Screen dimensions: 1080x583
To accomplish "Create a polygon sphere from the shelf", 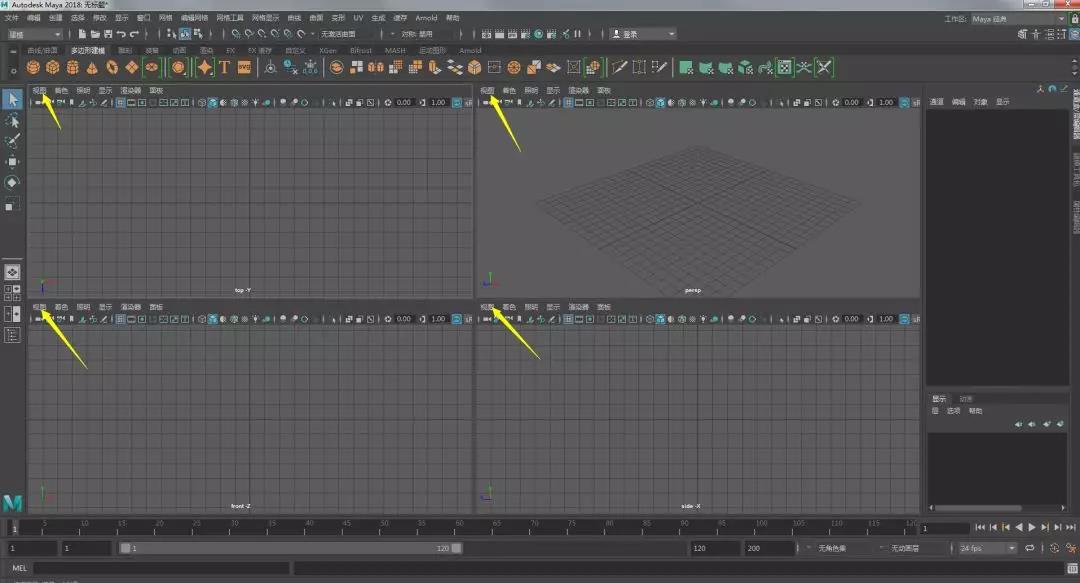I will point(34,67).
